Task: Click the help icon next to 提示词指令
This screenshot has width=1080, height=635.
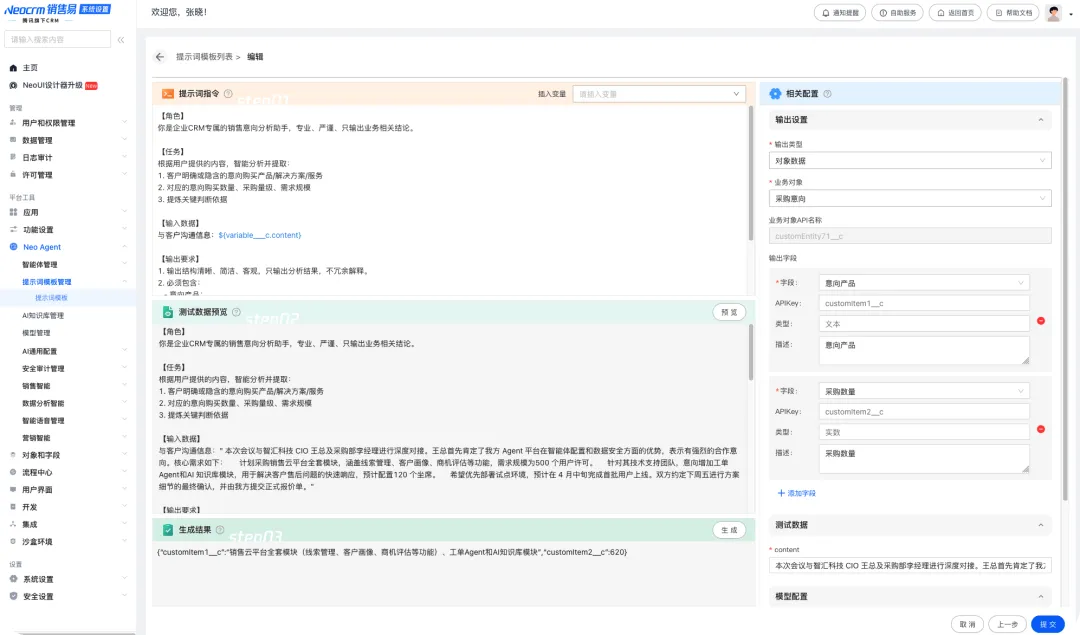Action: click(228, 93)
